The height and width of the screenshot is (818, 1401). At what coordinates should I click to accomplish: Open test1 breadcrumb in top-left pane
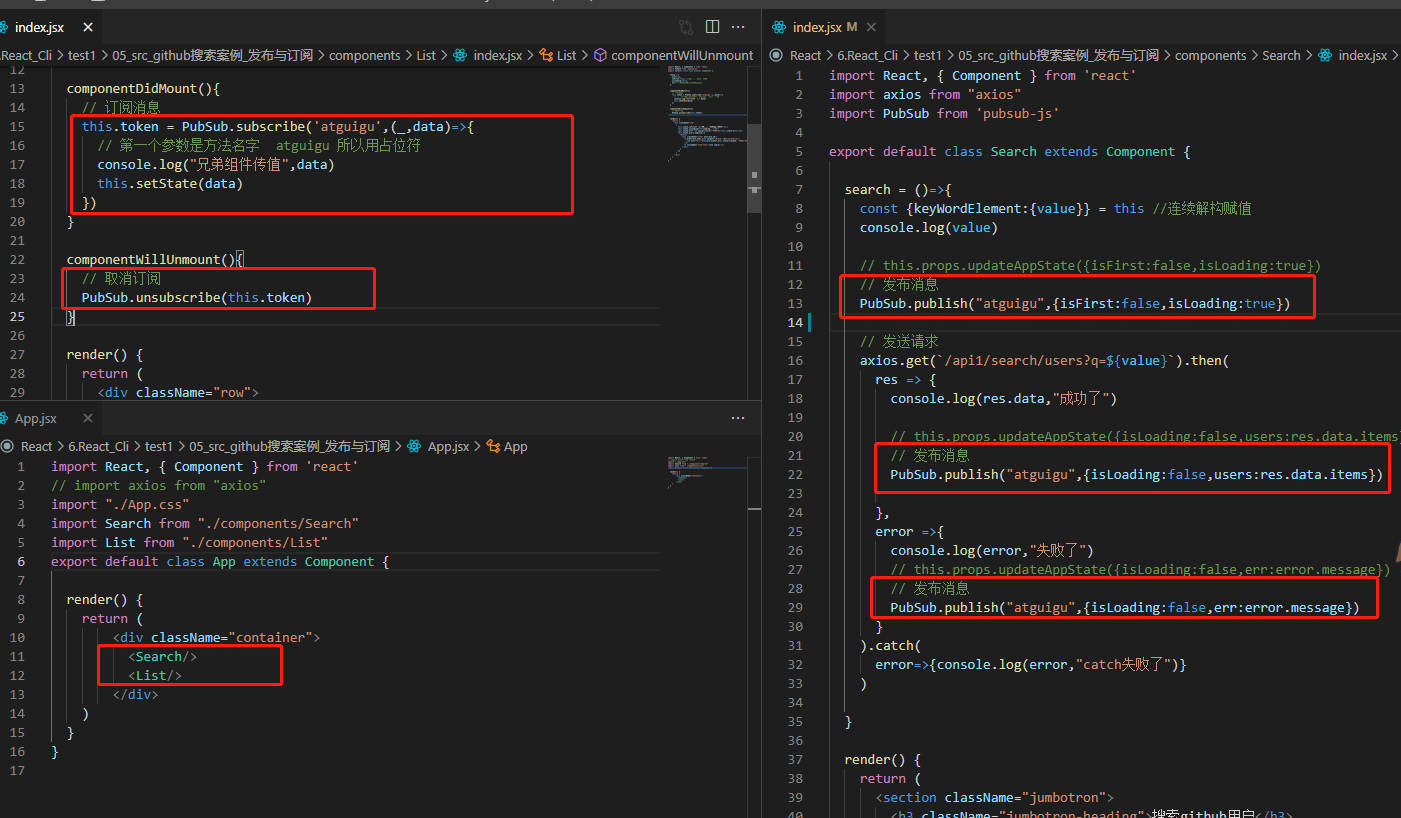tap(82, 55)
